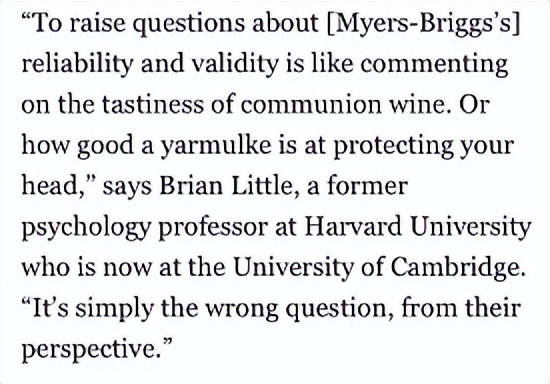Image resolution: width=550 pixels, height=384 pixels.
Task: Select the word "professor"
Action: pos(213,229)
